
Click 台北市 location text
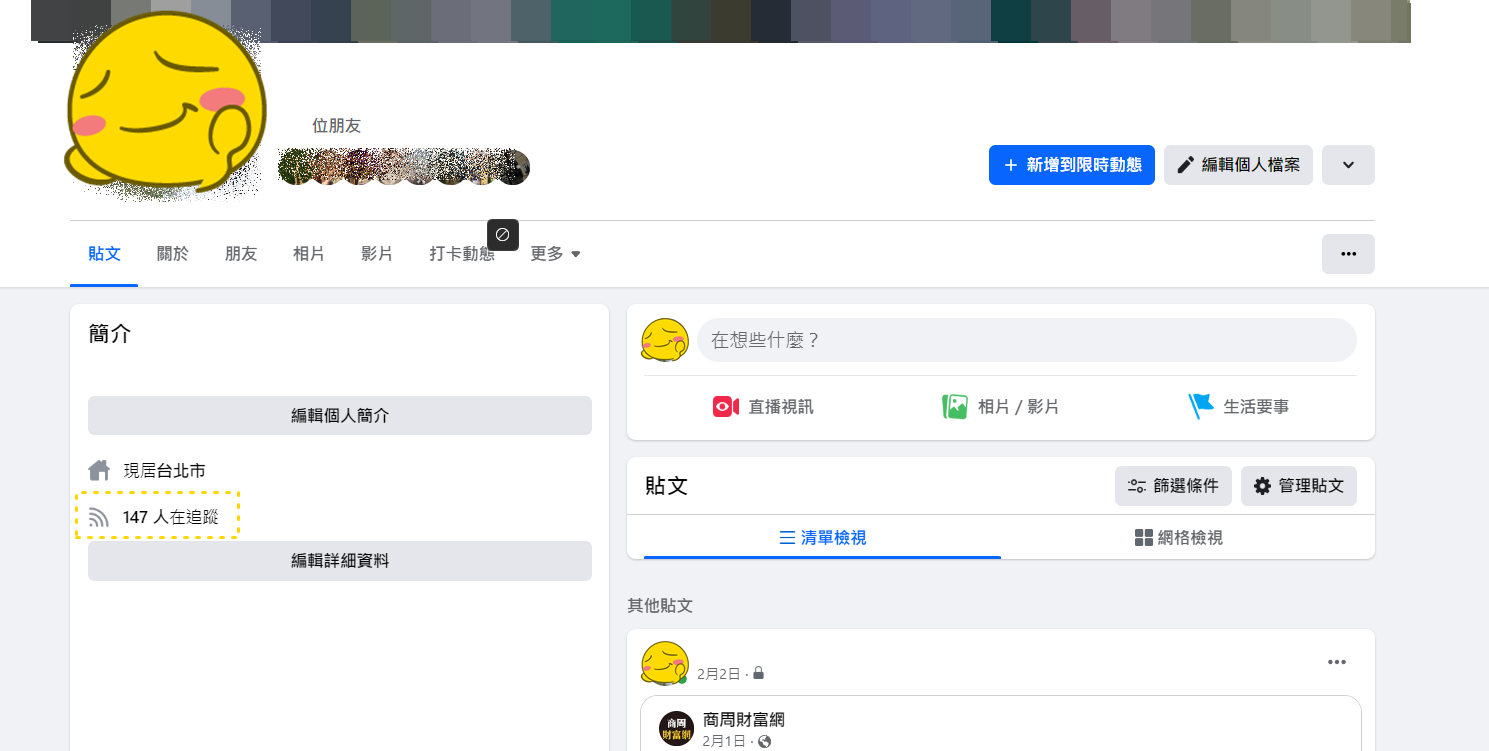click(x=182, y=470)
